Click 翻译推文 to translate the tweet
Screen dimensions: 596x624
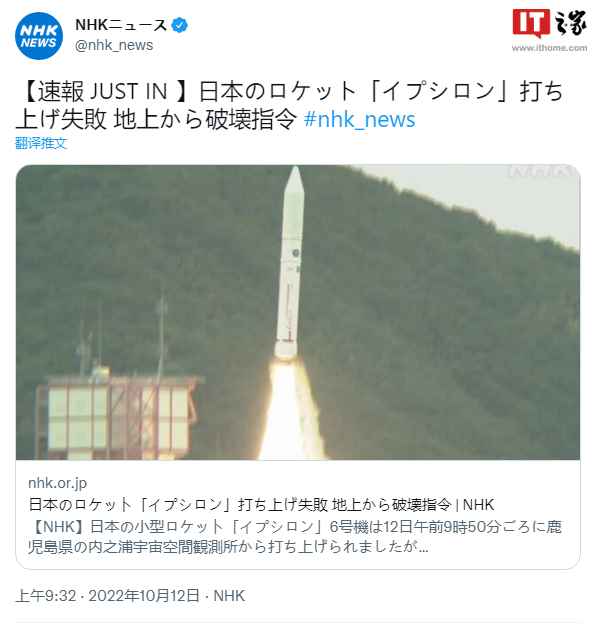[41, 143]
